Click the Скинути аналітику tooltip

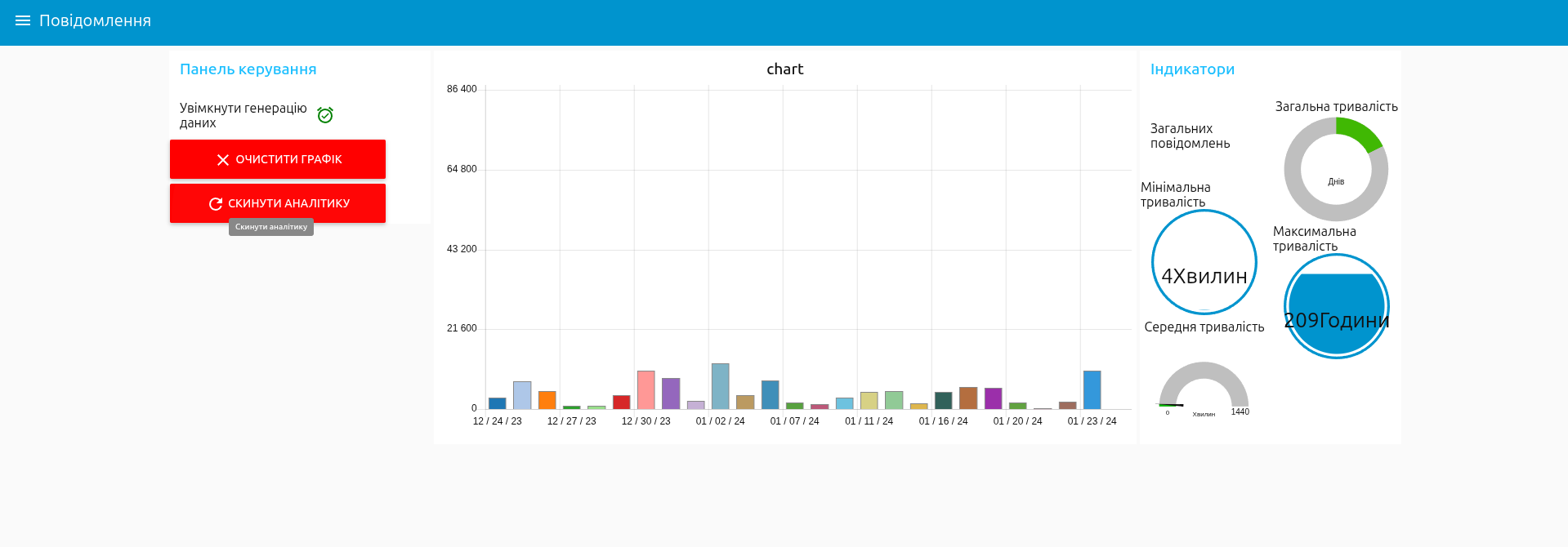coord(271,227)
